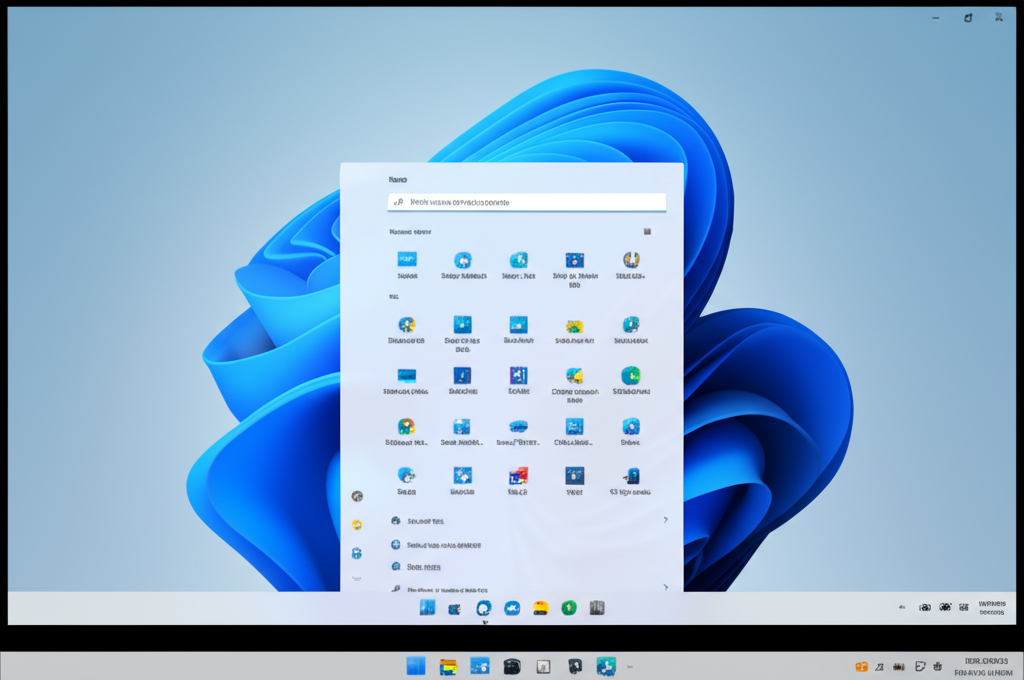Open the yellow folder icon in inner taskbar
This screenshot has height=680, width=1024.
tap(540, 608)
